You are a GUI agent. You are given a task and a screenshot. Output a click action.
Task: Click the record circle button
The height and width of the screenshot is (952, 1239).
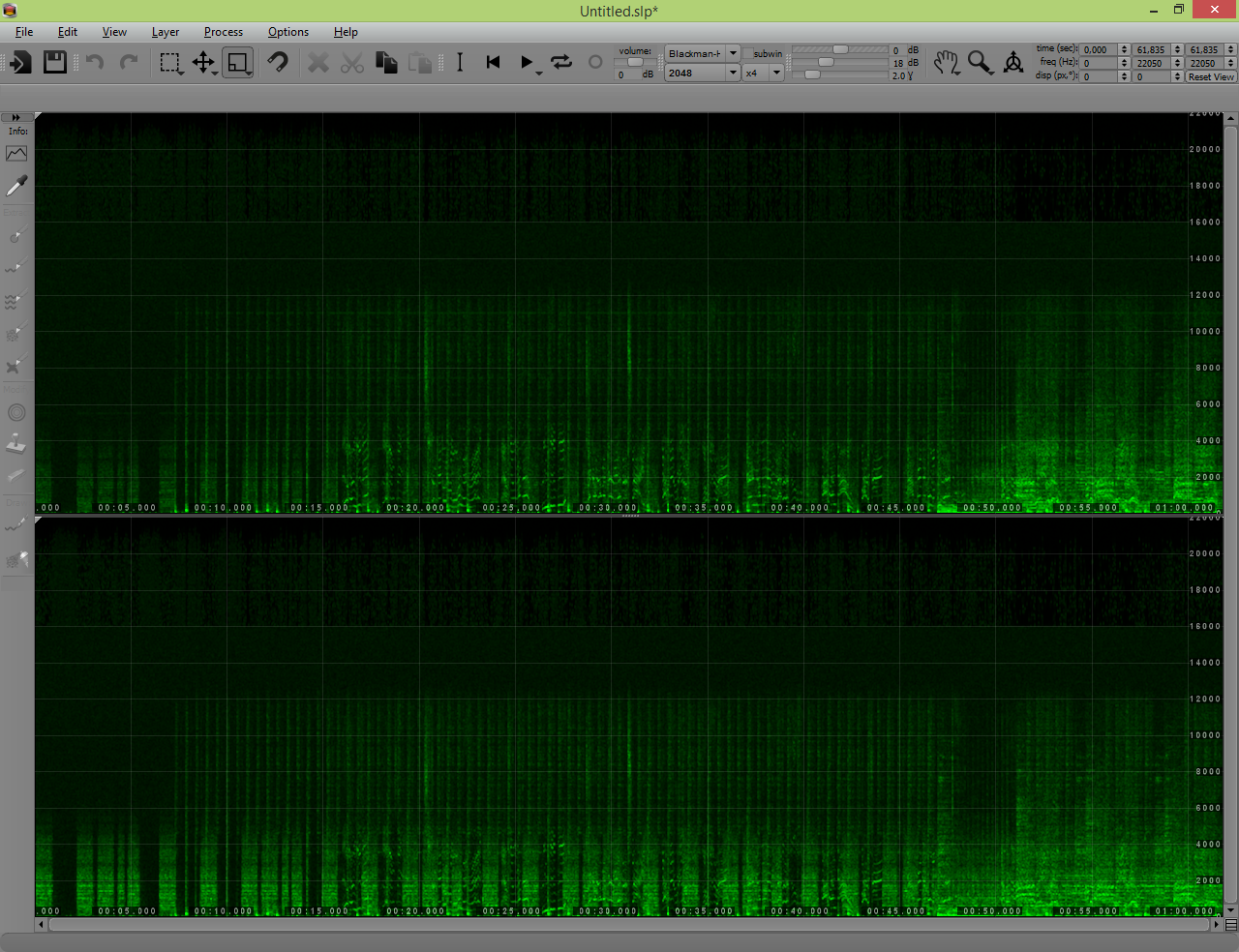[595, 63]
